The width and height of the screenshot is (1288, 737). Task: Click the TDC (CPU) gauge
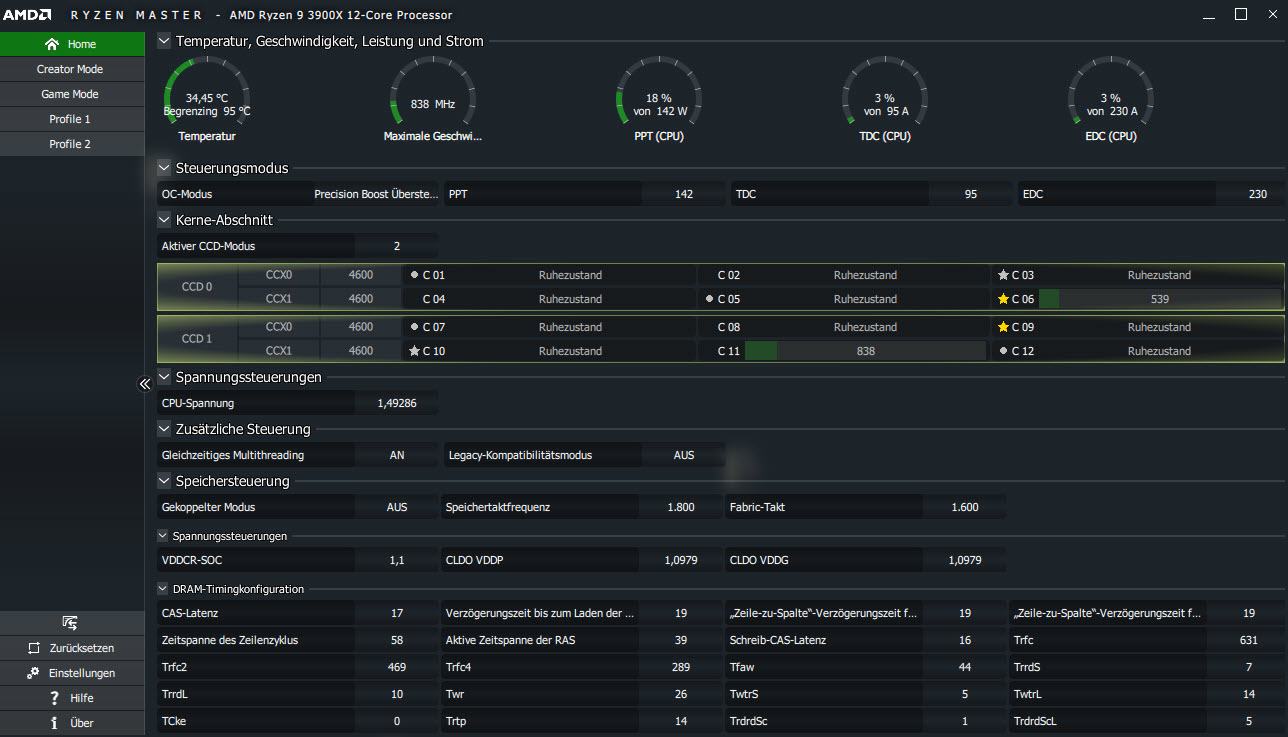[x=885, y=99]
